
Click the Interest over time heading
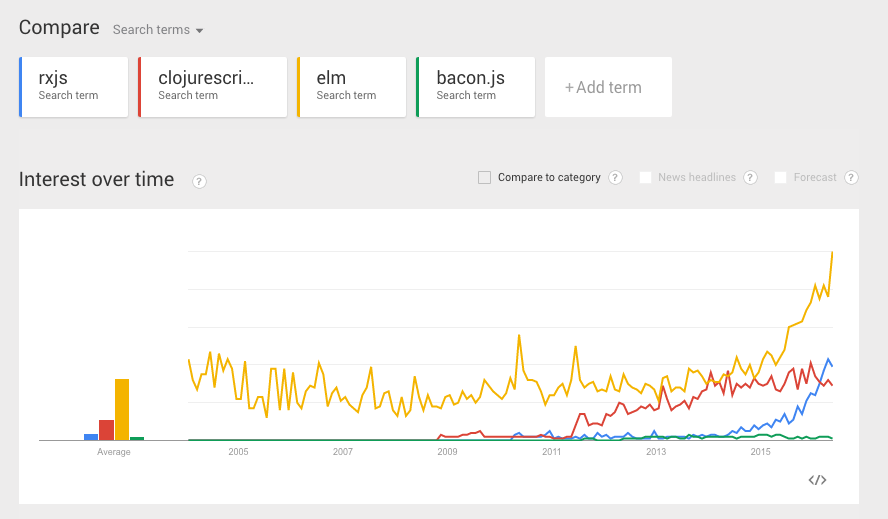pos(96,179)
